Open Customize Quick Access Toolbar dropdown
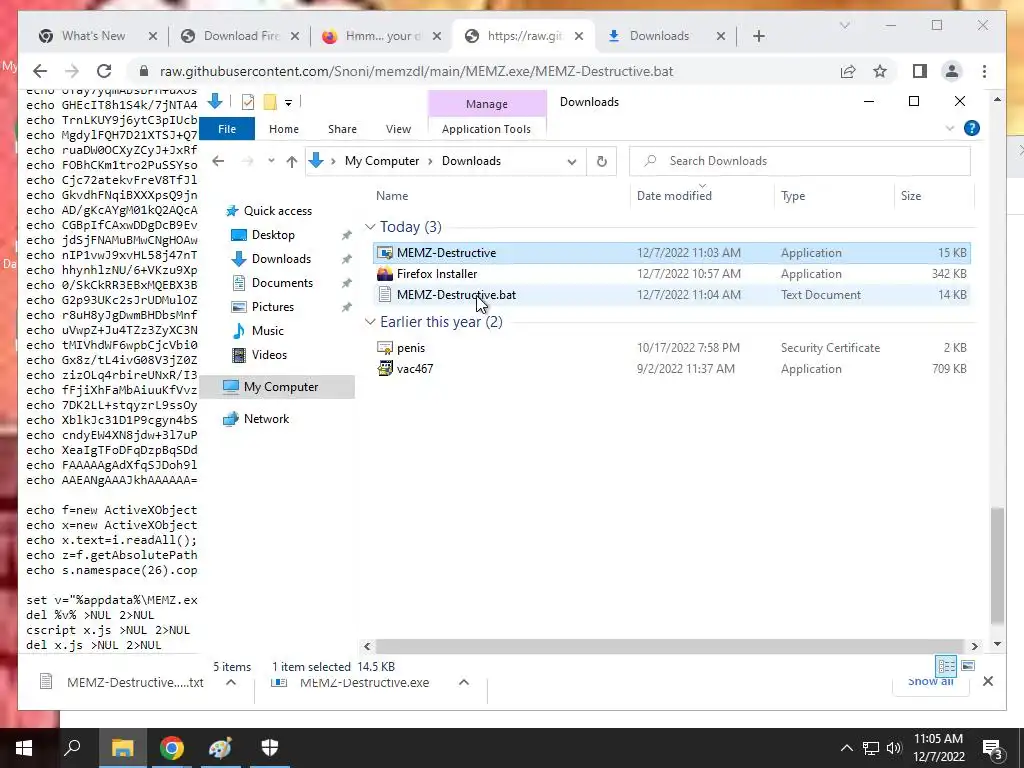 (x=288, y=103)
